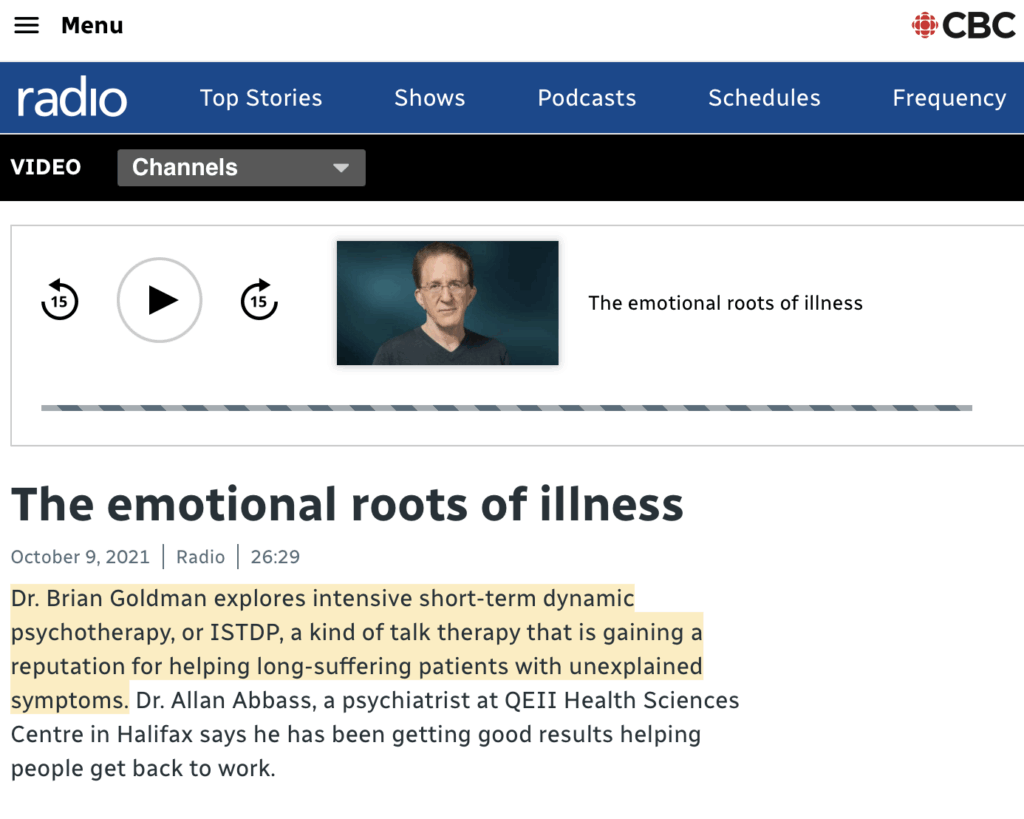Select the Frequency menu item
This screenshot has width=1024, height=819.
pyautogui.click(x=948, y=98)
